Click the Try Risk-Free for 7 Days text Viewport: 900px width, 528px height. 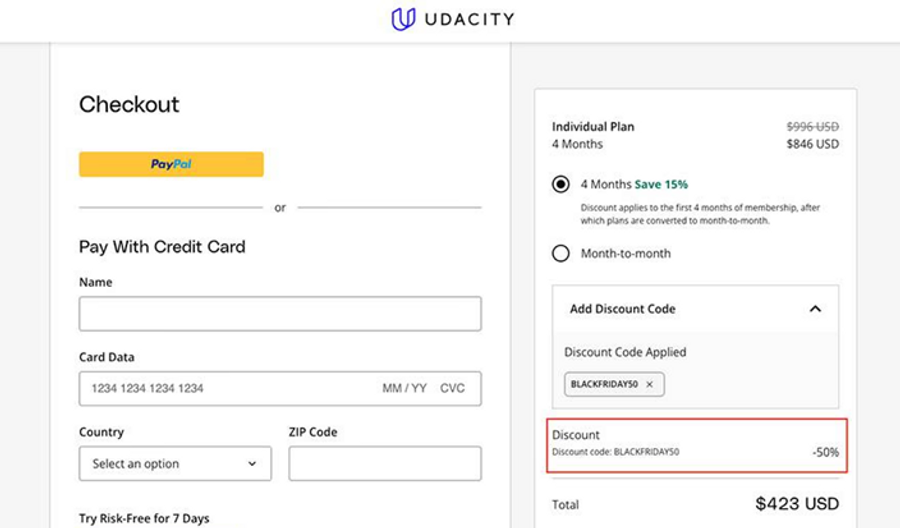click(x=144, y=518)
